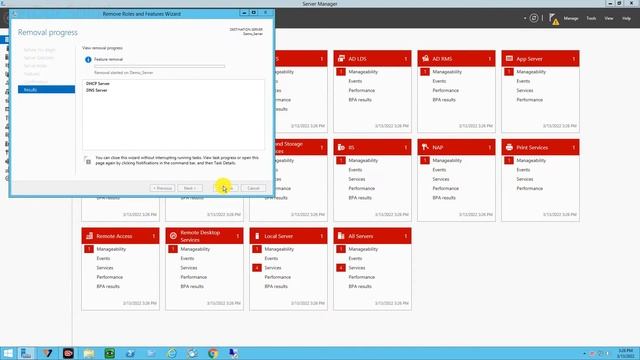
Task: Click the Local Server tile icon
Action: 257,236
